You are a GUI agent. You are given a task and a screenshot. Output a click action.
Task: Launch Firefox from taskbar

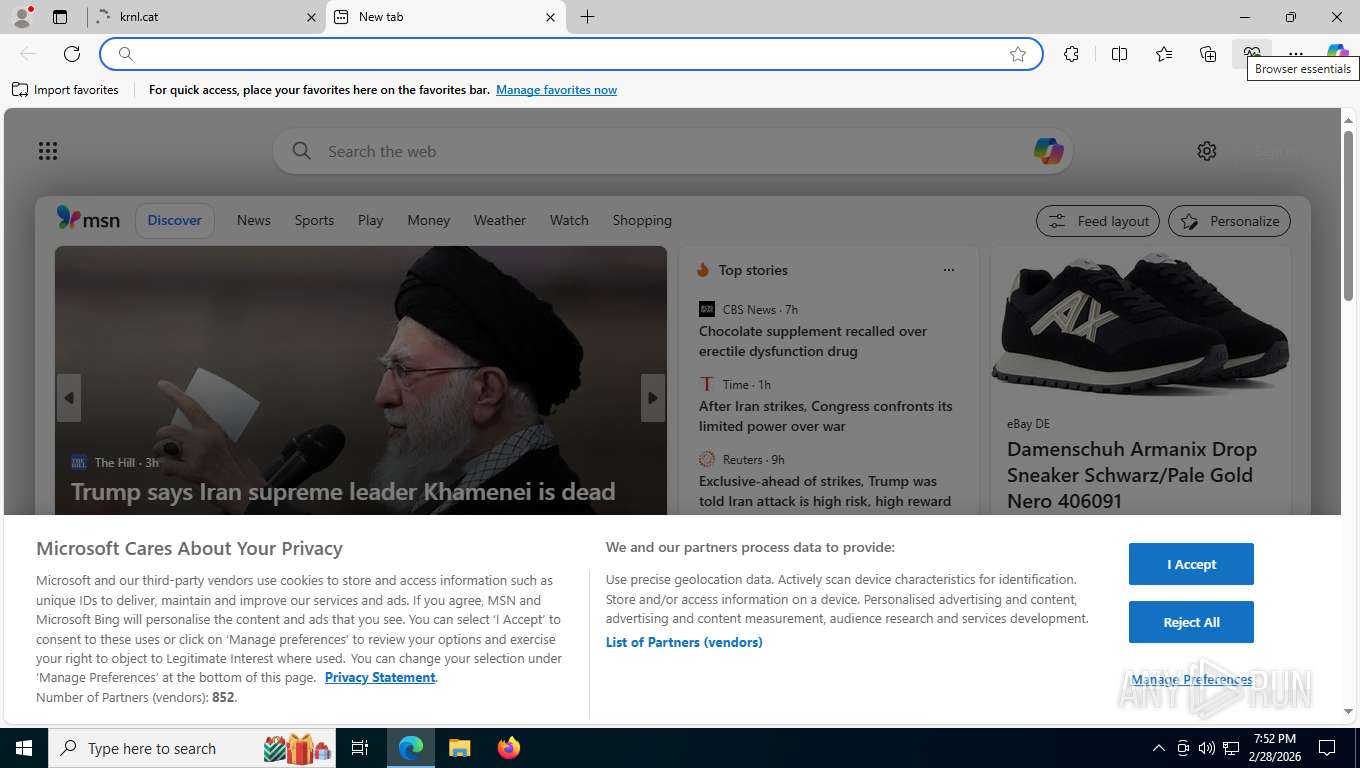click(x=509, y=748)
